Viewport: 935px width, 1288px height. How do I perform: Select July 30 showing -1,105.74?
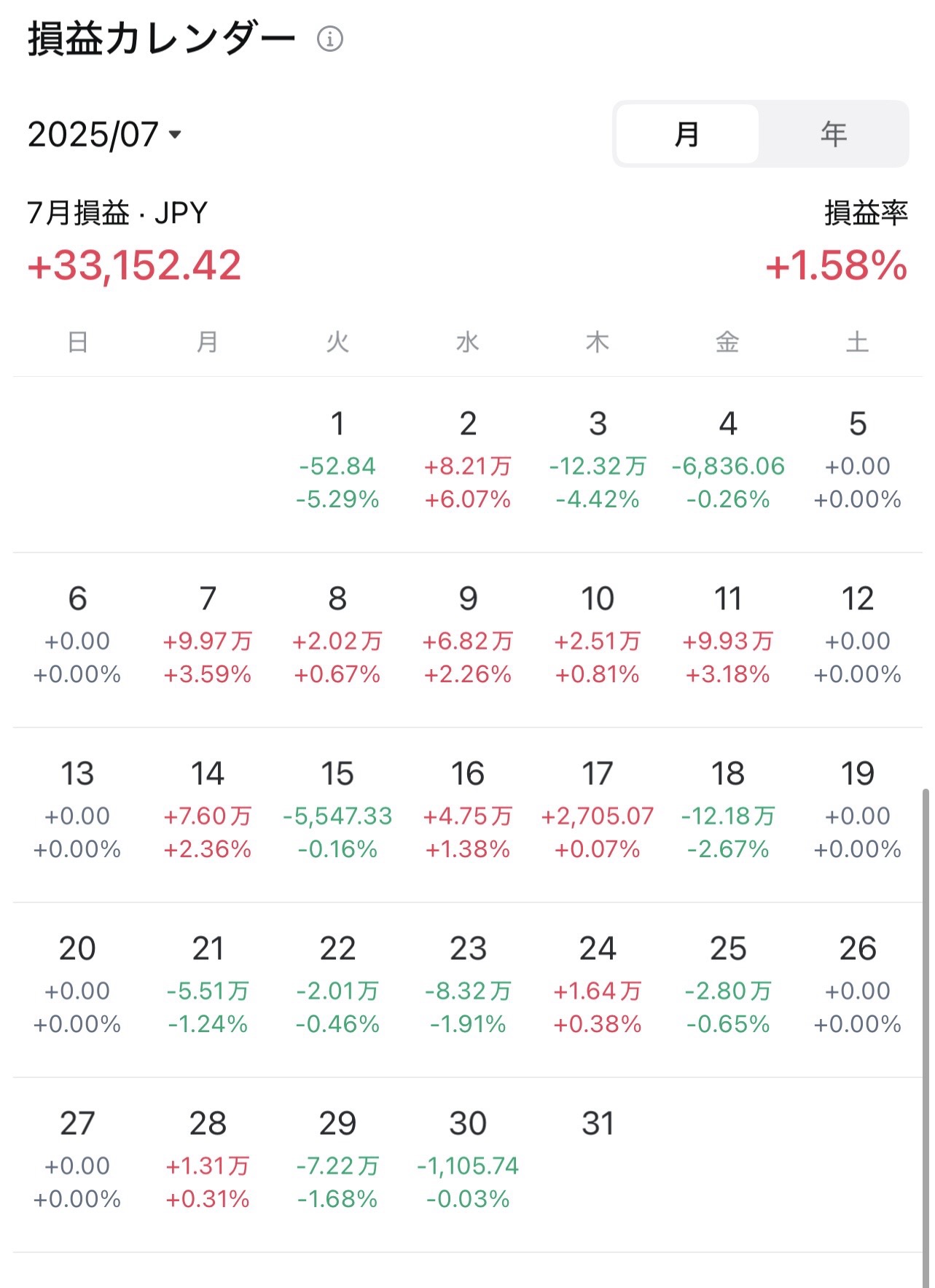468,1164
